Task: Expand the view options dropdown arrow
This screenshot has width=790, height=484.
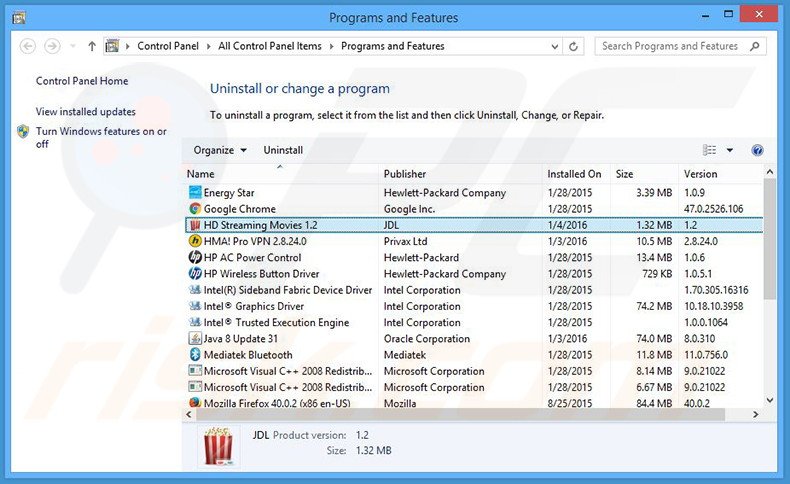Action: 730,150
